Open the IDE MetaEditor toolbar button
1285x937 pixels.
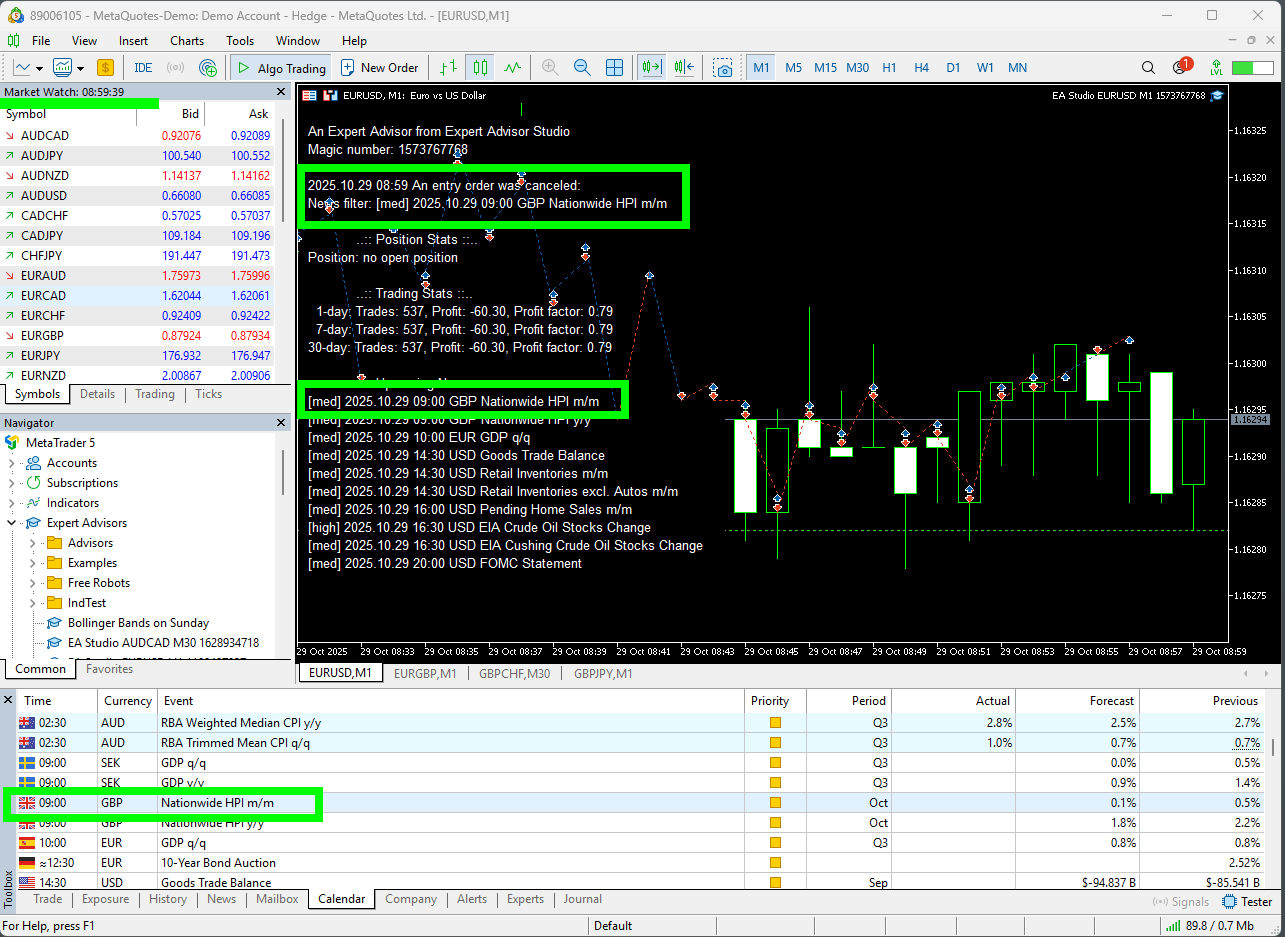[x=143, y=68]
